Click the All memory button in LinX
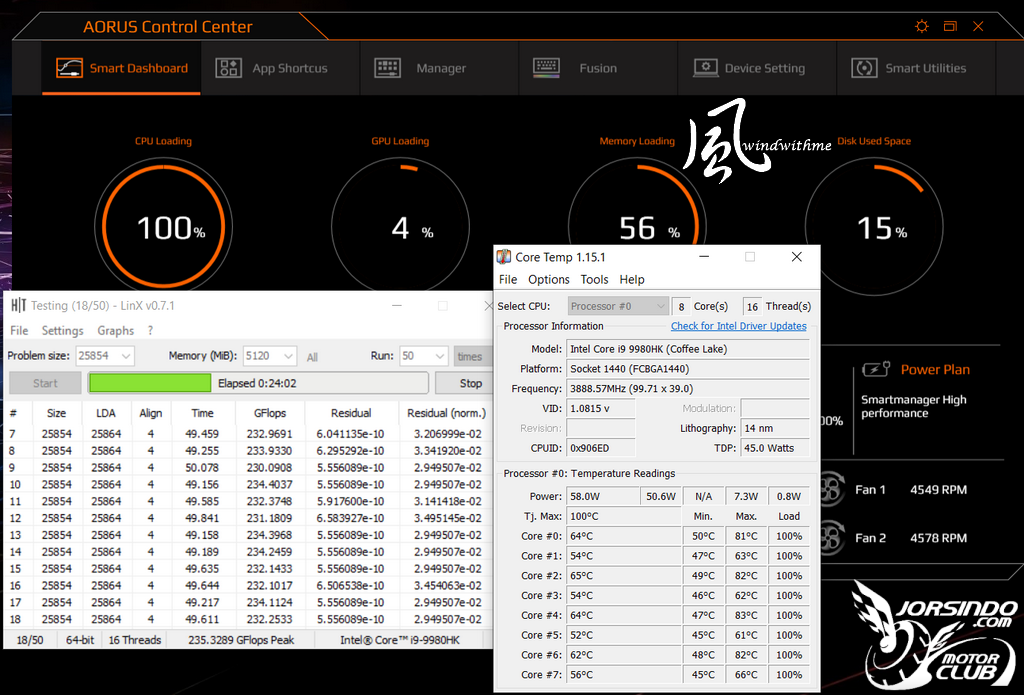 pos(312,357)
